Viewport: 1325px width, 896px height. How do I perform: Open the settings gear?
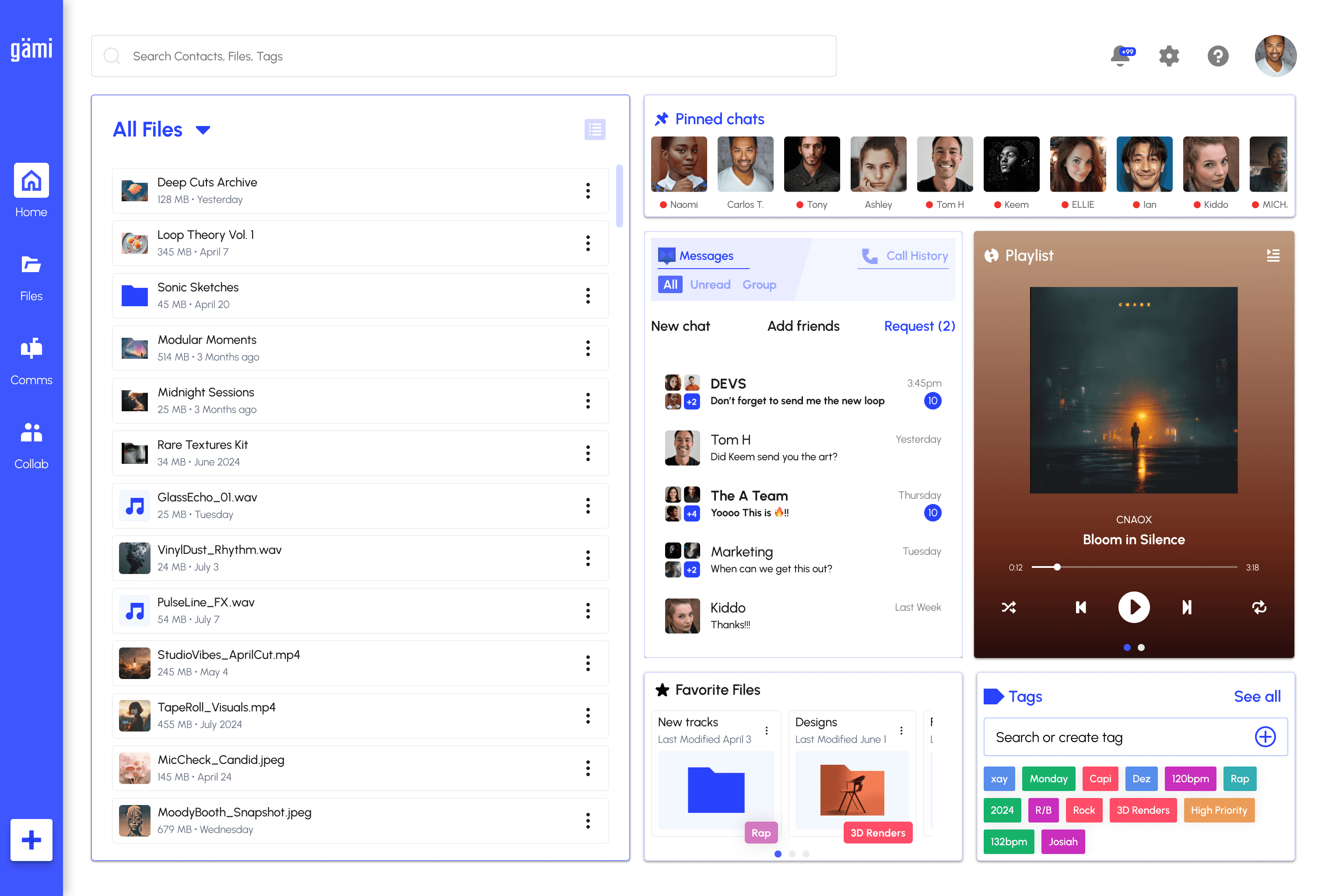pyautogui.click(x=1169, y=56)
